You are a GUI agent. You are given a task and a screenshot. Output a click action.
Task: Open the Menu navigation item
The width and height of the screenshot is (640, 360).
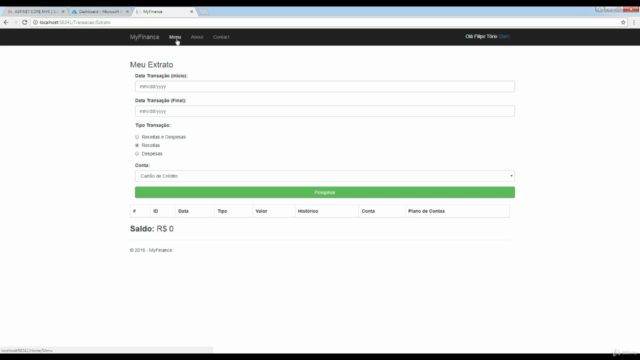click(x=175, y=37)
